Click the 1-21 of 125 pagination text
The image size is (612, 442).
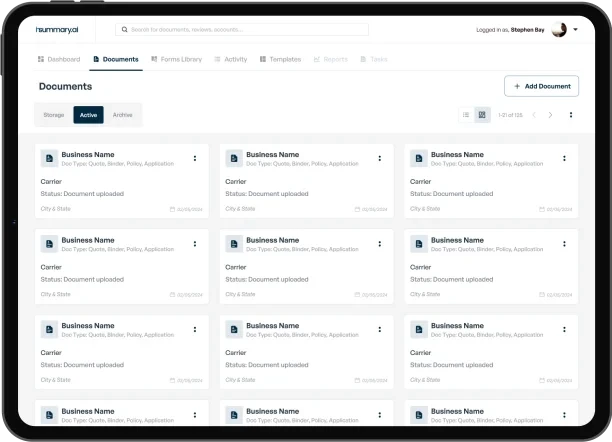[x=510, y=115]
